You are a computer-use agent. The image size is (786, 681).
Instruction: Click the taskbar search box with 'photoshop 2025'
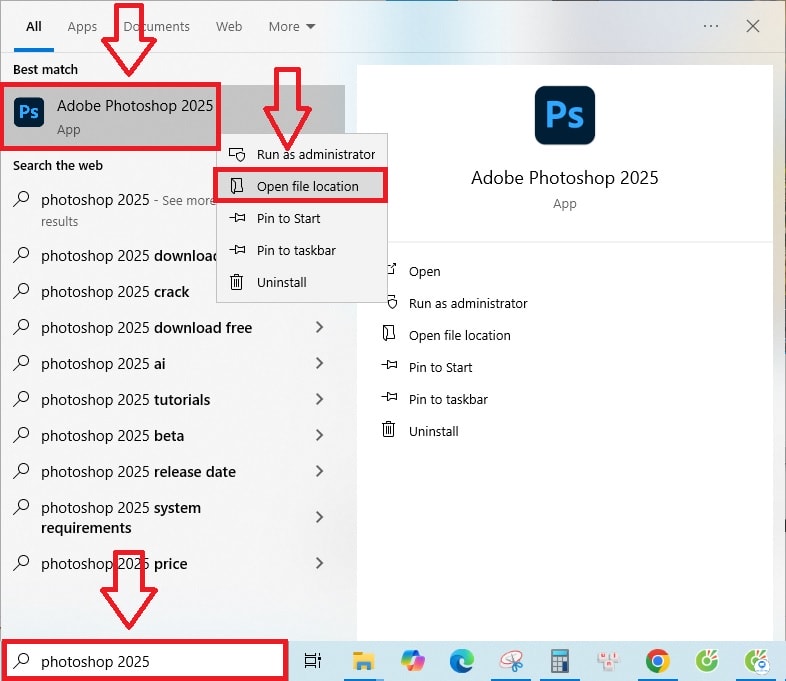click(145, 661)
